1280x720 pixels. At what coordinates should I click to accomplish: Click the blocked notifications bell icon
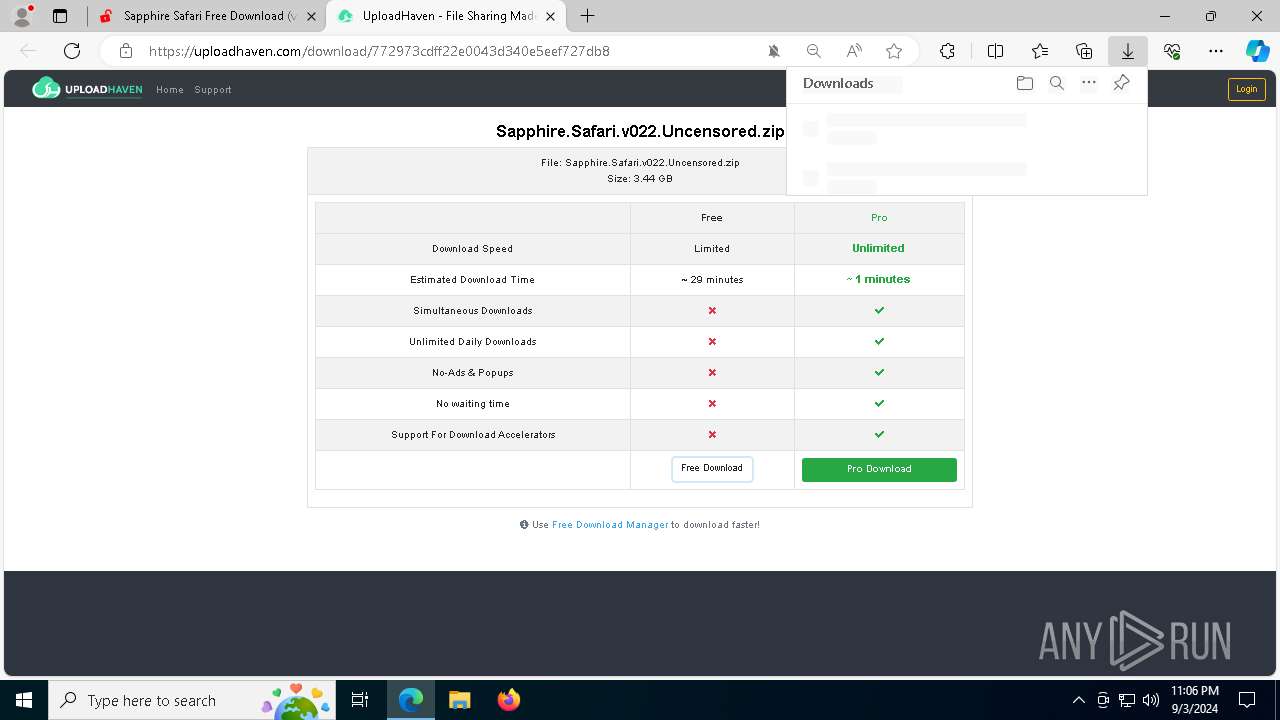(x=774, y=51)
